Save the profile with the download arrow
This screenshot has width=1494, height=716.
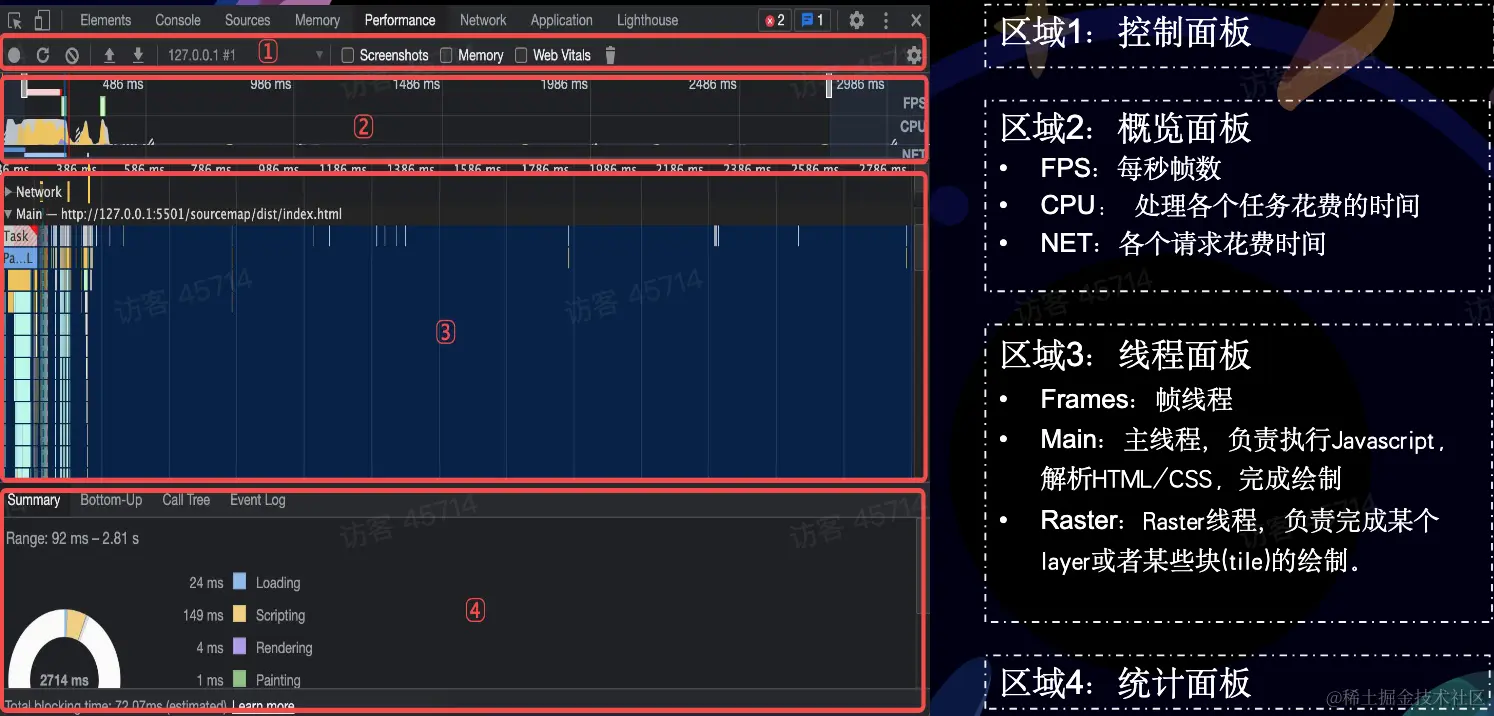pyautogui.click(x=138, y=55)
